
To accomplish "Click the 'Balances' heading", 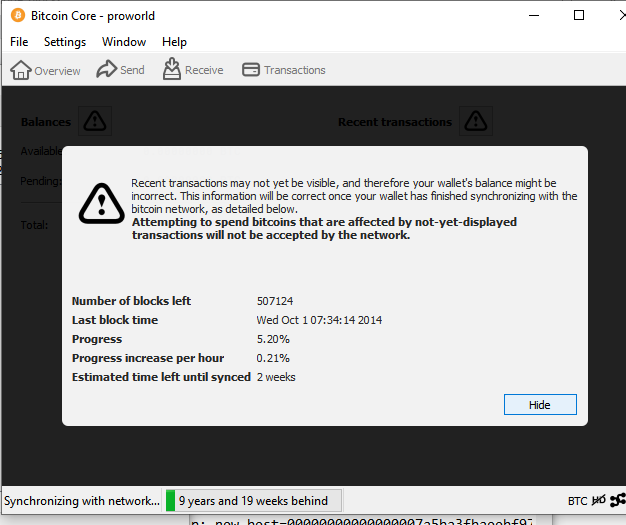I will tap(46, 122).
